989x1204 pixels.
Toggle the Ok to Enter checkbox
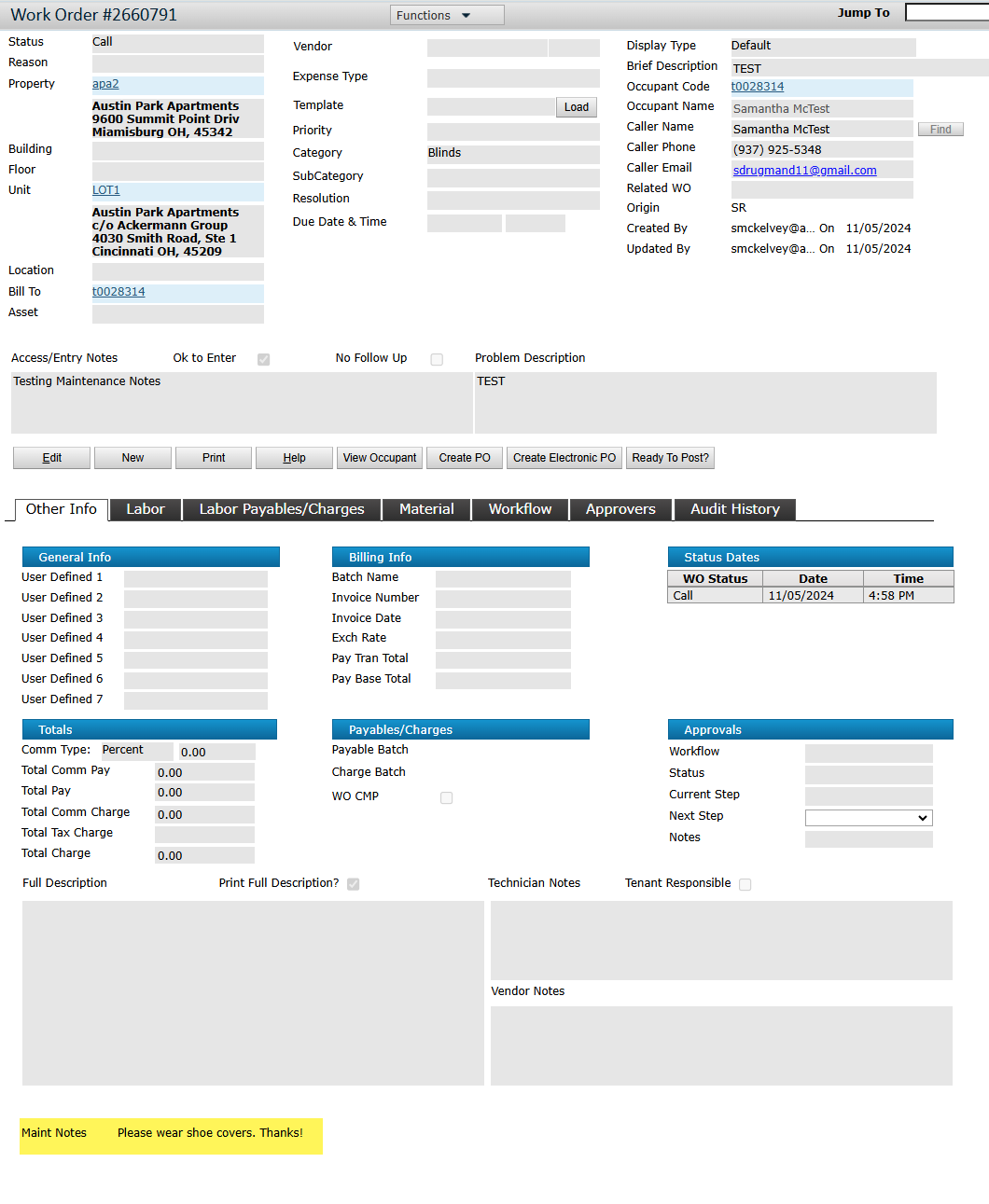click(264, 359)
